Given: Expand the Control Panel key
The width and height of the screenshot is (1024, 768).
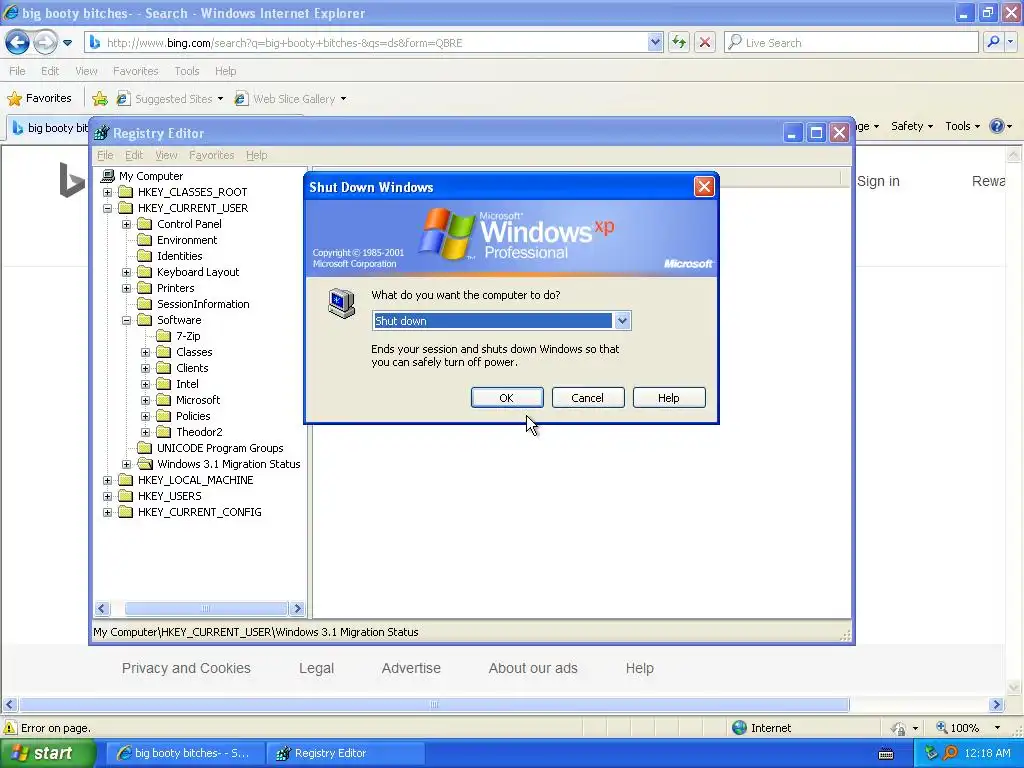Looking at the screenshot, I should pos(127,224).
